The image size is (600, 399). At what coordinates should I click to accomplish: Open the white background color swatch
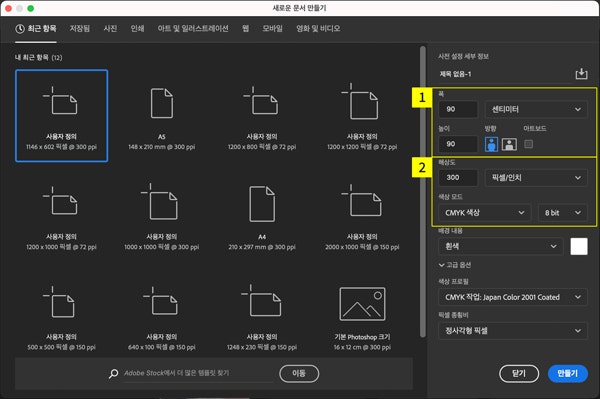[579, 246]
